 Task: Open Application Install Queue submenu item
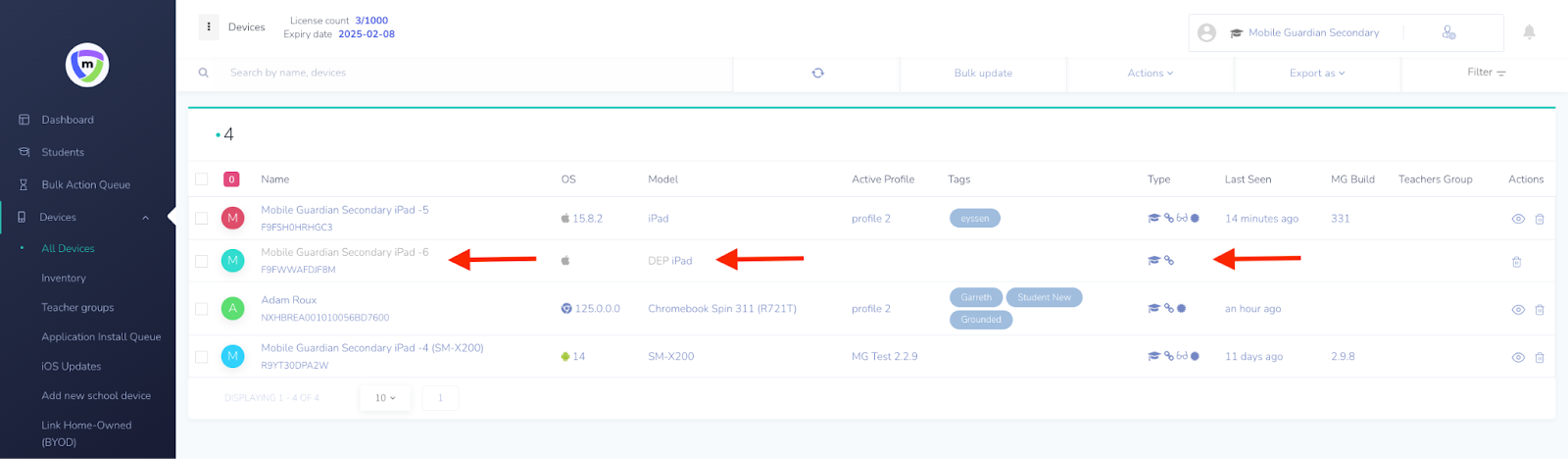coord(101,336)
